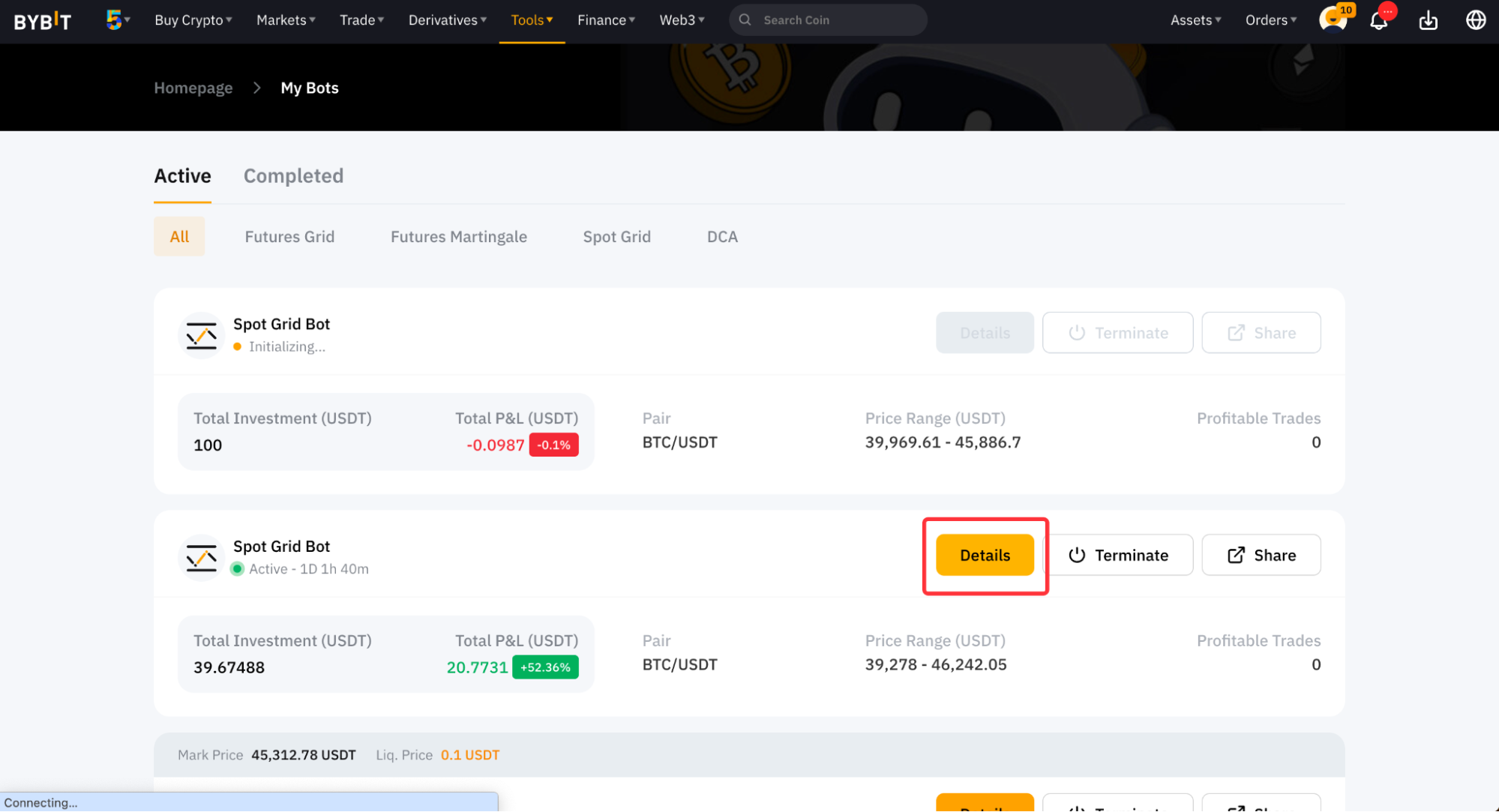
Task: Open the notifications bell
Action: point(1378,20)
